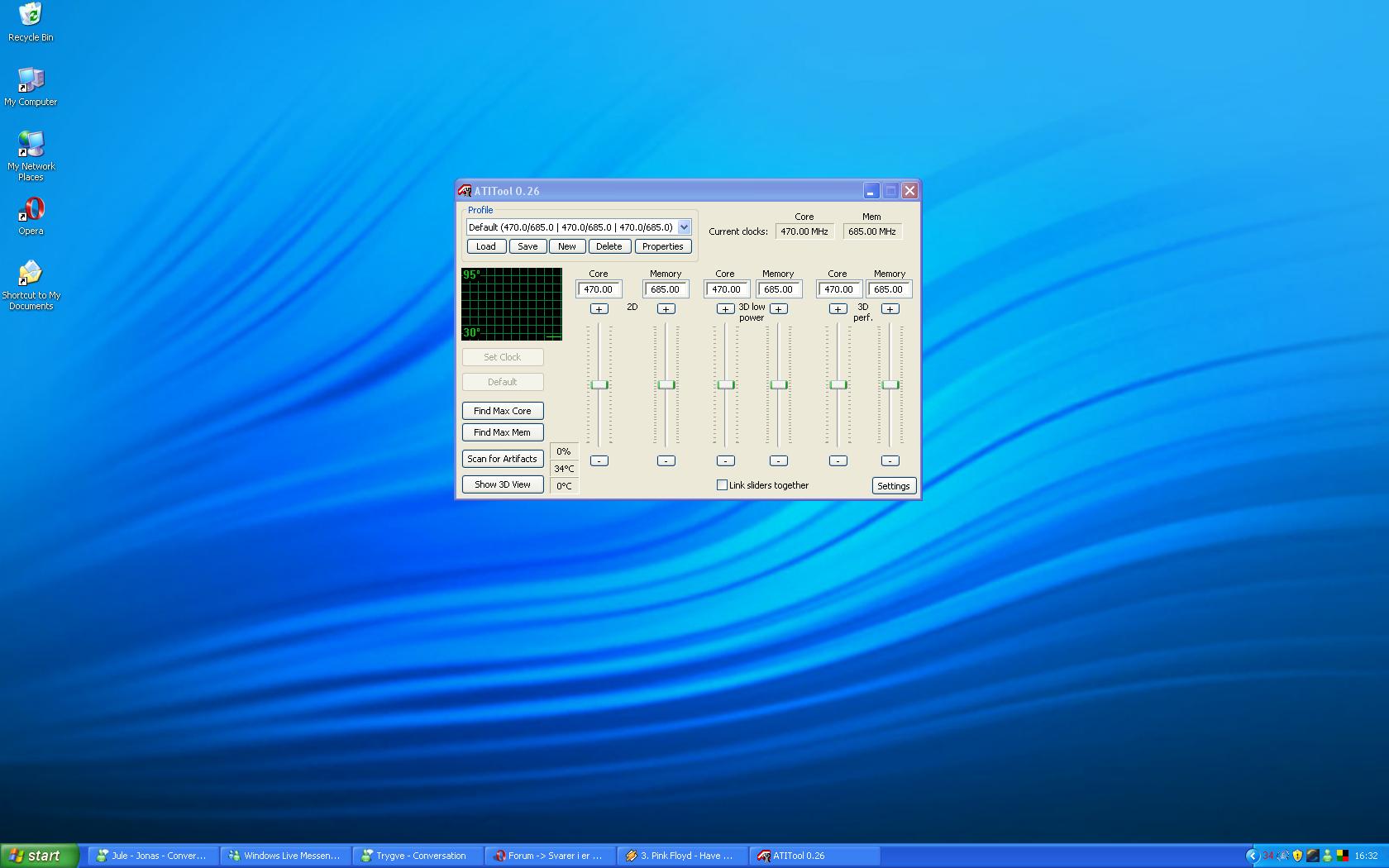Click the 3D perf Core slider thumb

838,384
